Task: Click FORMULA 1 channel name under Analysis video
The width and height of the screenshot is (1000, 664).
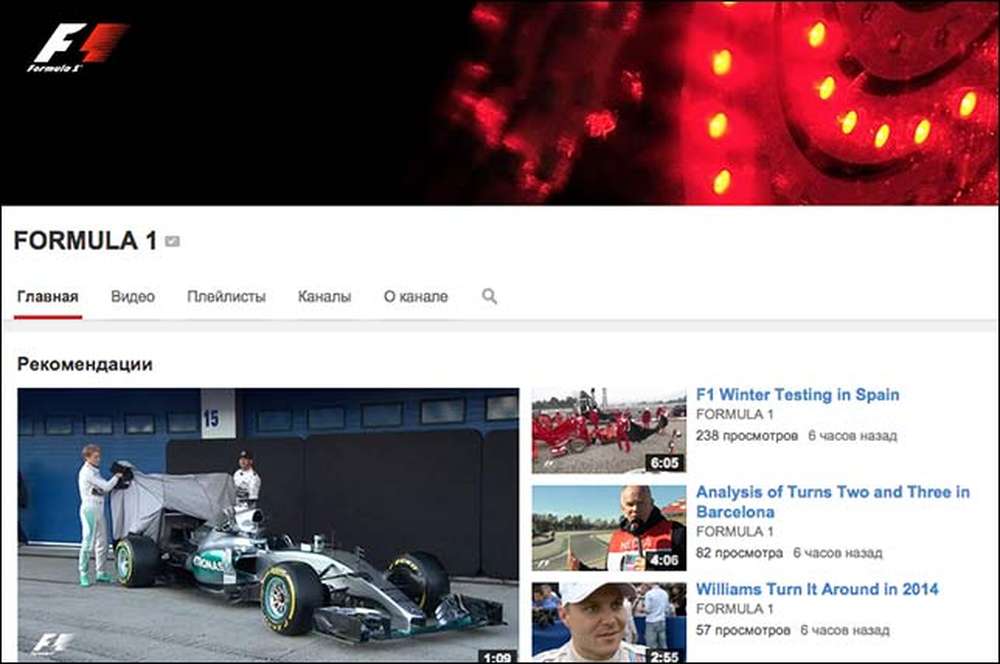Action: tap(735, 531)
